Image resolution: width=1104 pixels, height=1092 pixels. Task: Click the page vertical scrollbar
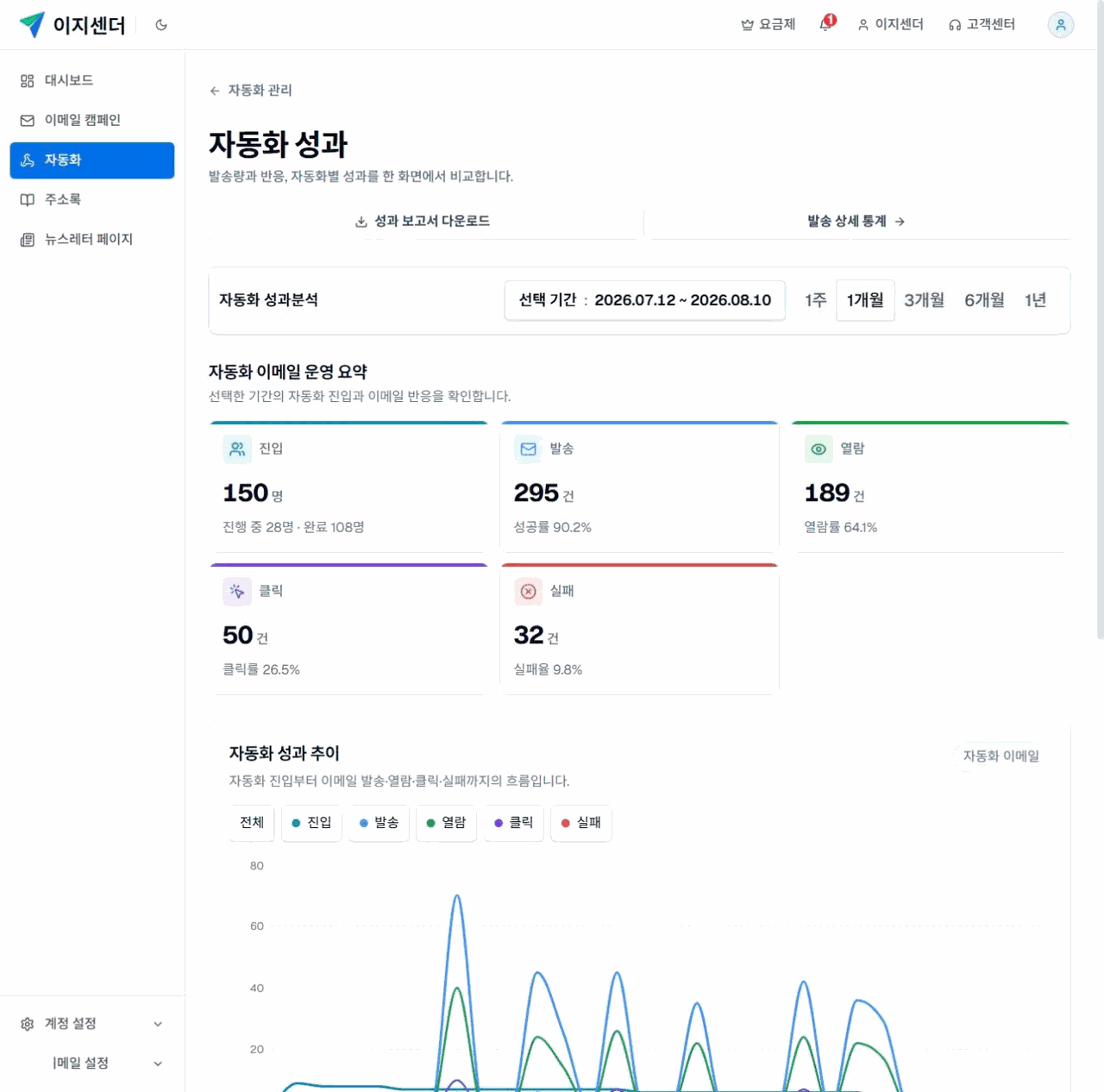click(x=1100, y=319)
